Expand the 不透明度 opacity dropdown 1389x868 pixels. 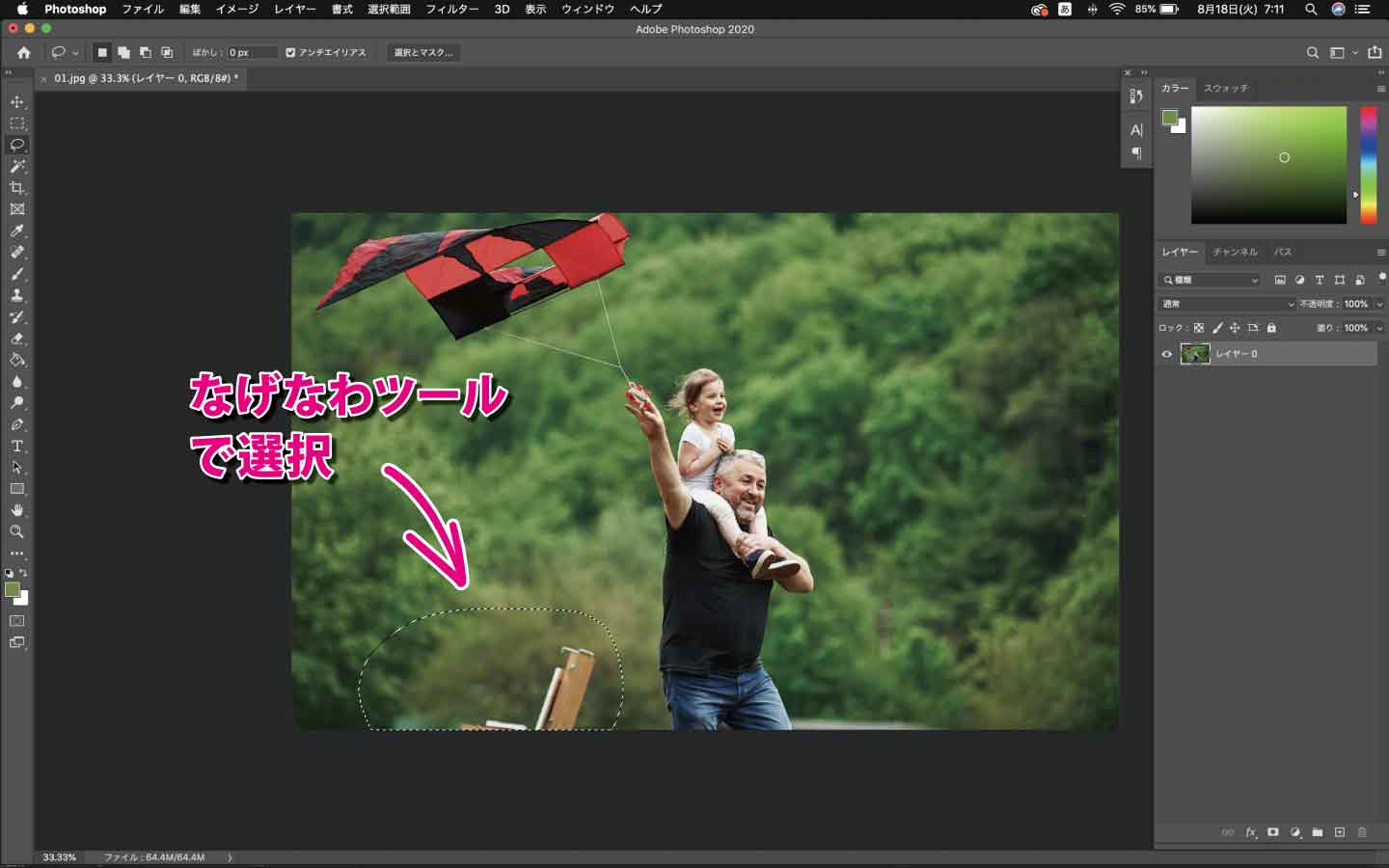pos(1378,304)
